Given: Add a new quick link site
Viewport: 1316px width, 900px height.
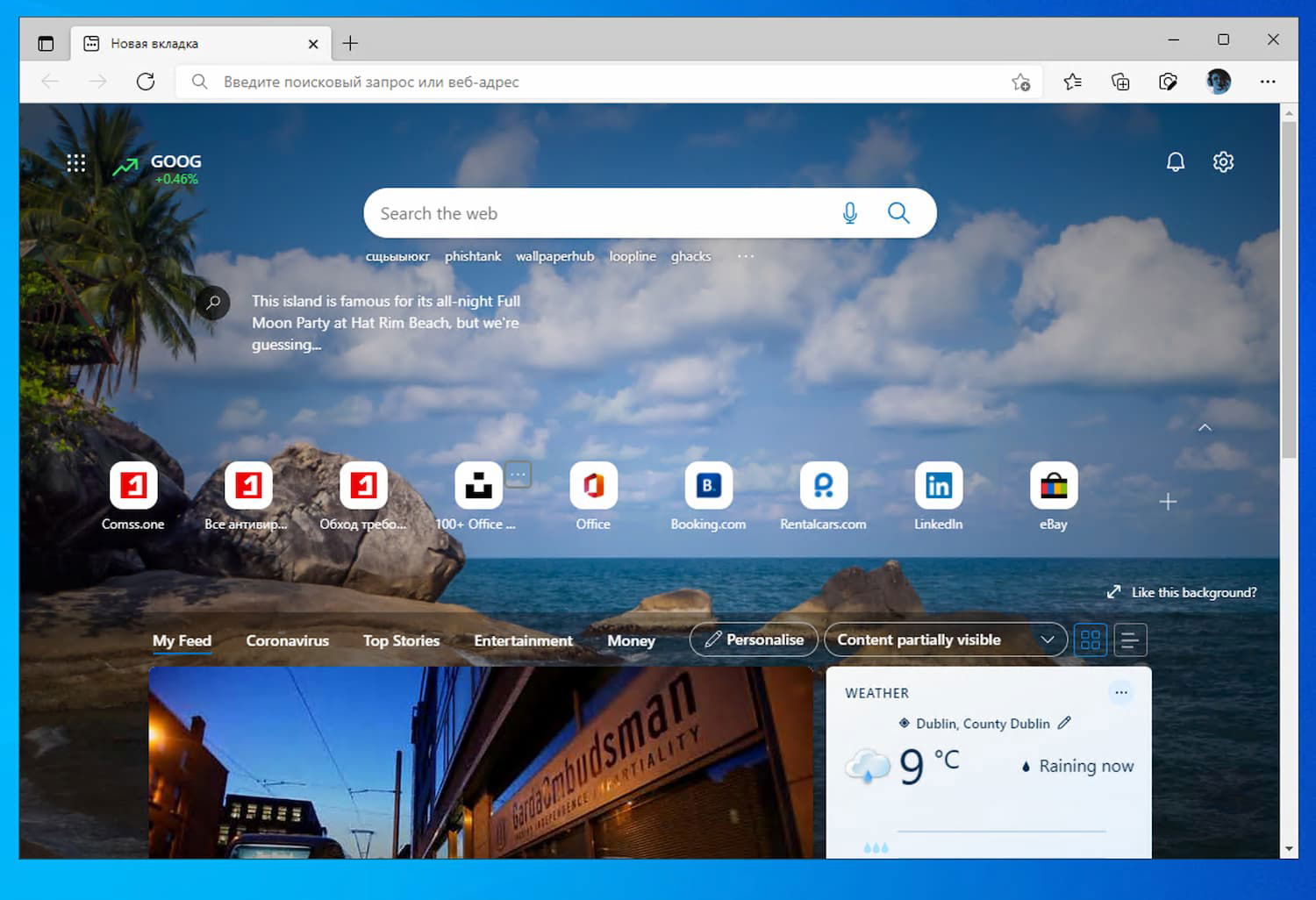Looking at the screenshot, I should point(1168,502).
